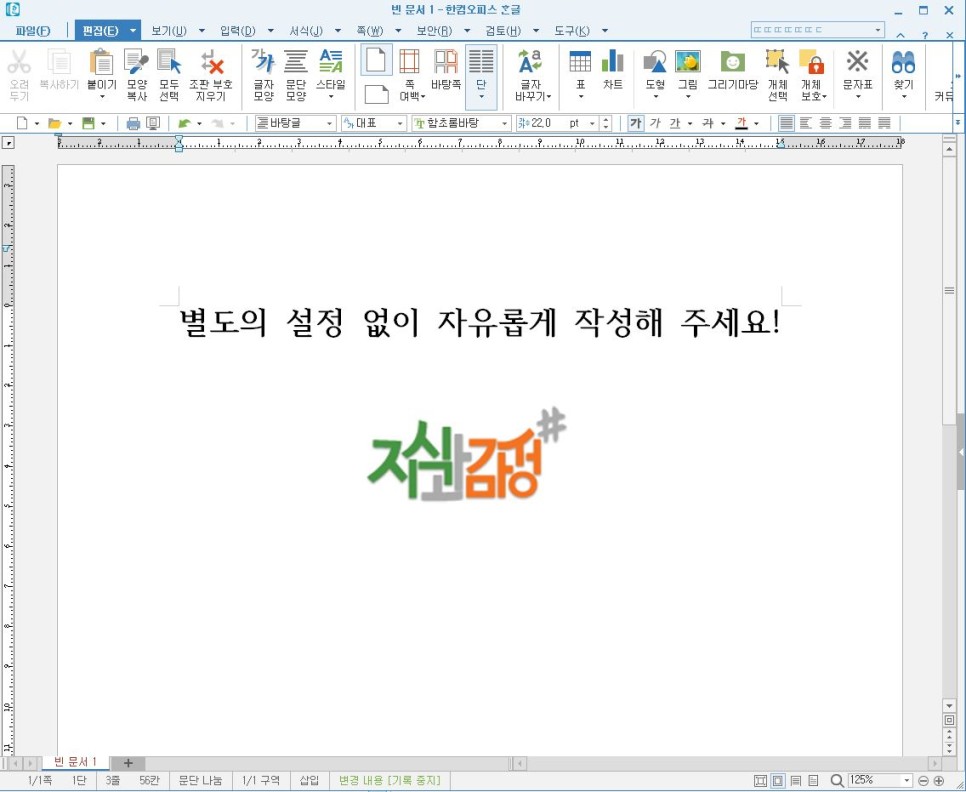Expand the dropdown arrow under 붙이기
The height and width of the screenshot is (792, 966).
click(x=102, y=97)
